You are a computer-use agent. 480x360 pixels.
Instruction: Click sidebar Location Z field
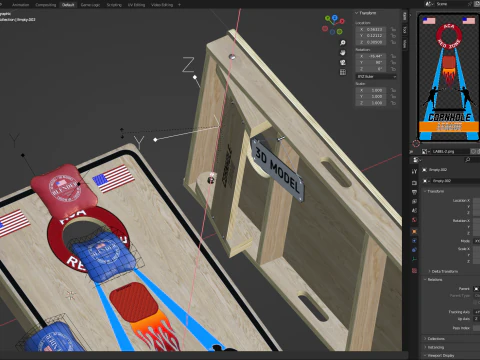tap(371, 42)
